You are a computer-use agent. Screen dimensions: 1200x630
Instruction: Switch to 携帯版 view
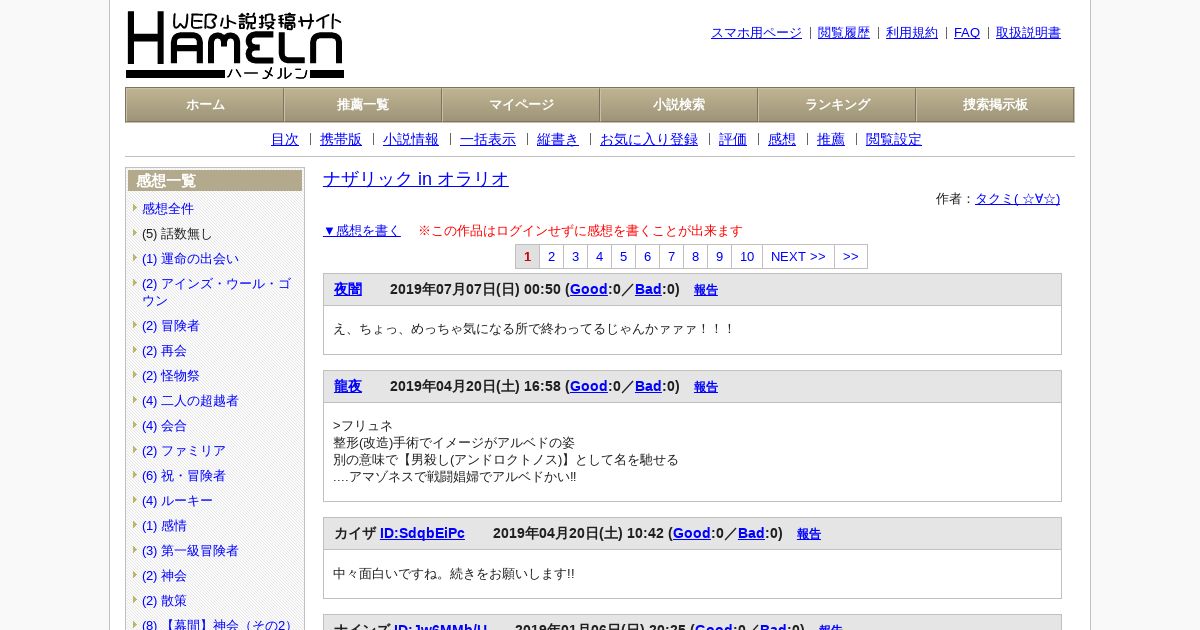[341, 140]
